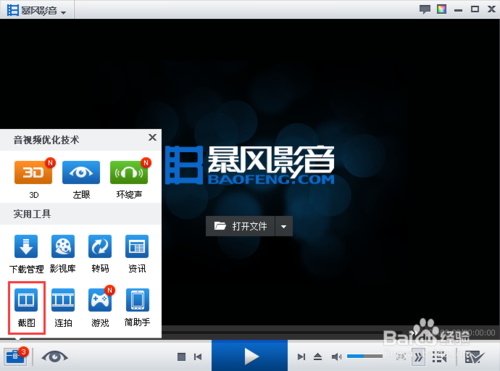Toggle the left-eye icon in bottom bar
This screenshot has height=371, width=500.
point(55,357)
